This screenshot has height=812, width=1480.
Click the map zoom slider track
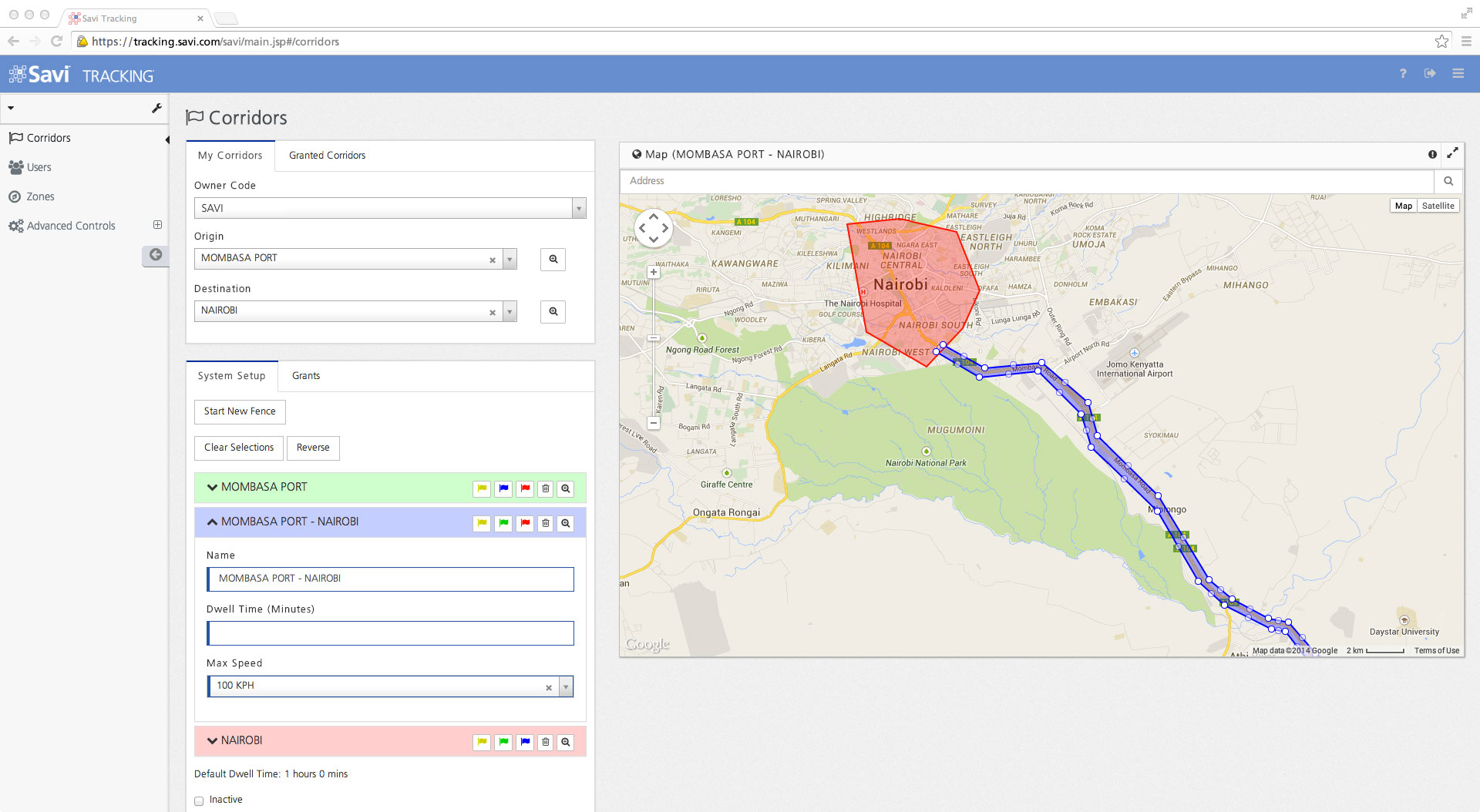pyautogui.click(x=654, y=347)
